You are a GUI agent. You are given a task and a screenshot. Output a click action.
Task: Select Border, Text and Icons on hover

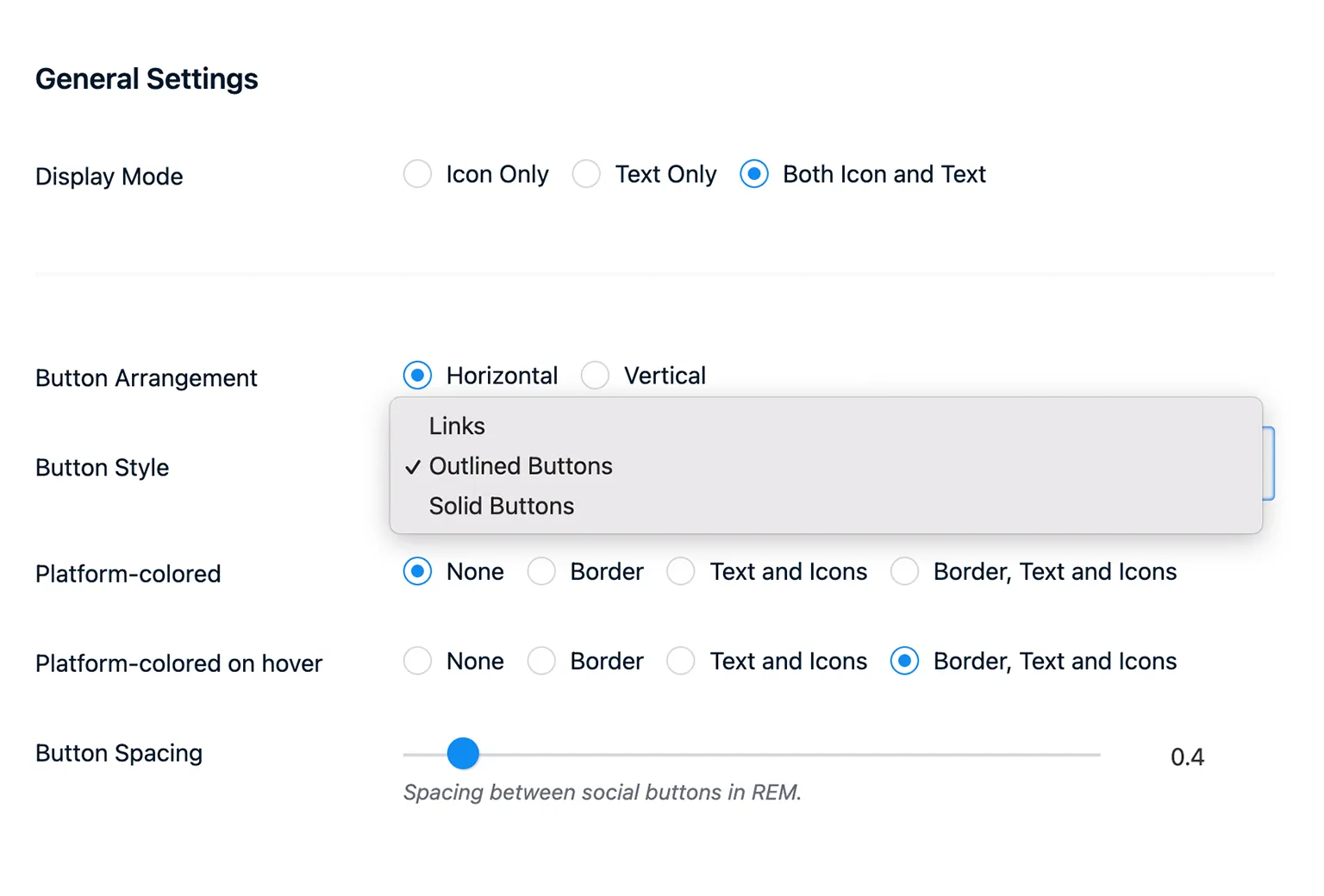point(904,661)
